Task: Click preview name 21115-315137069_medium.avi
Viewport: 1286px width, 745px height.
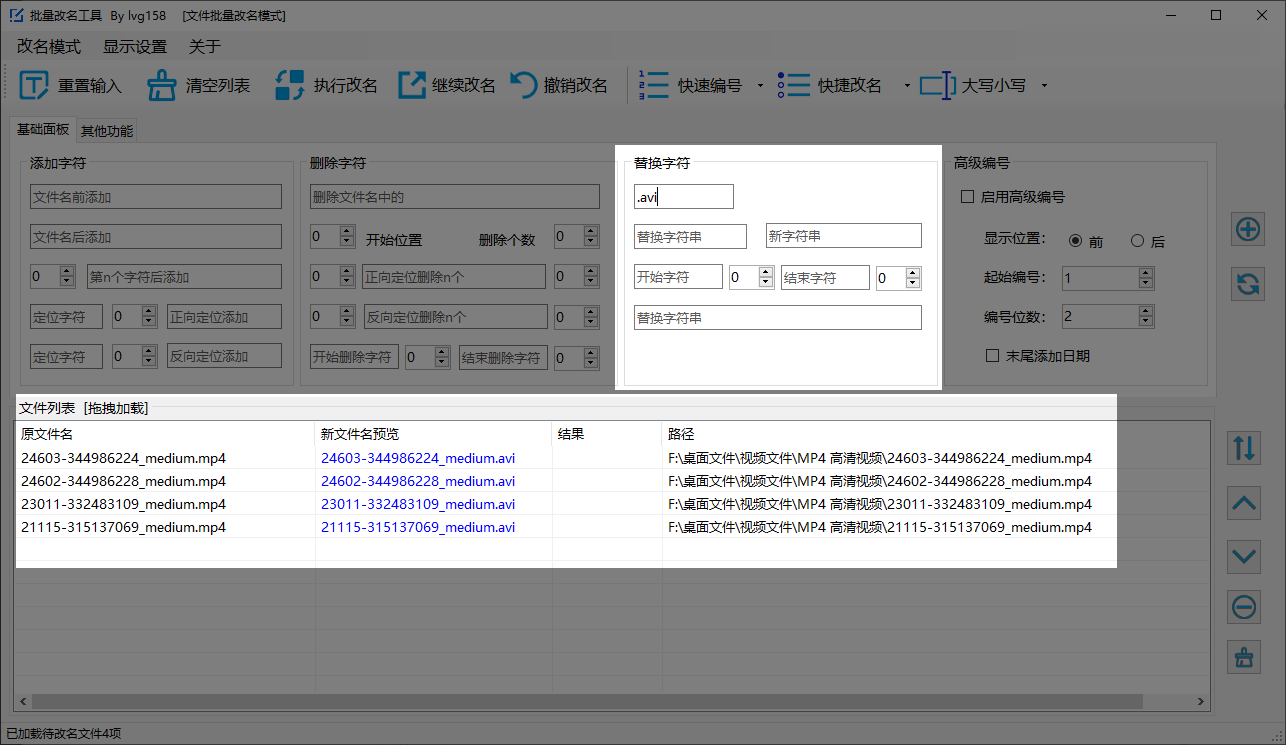Action: 418,527
